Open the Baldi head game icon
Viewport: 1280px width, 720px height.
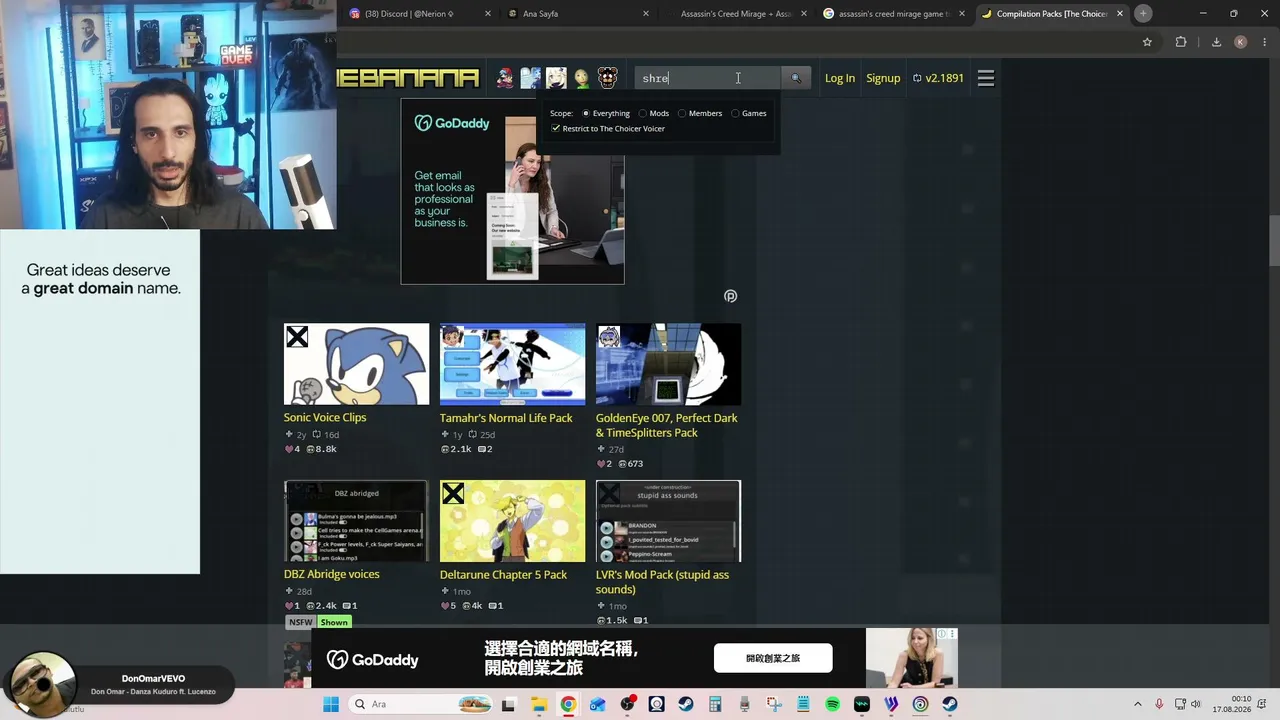[x=582, y=78]
